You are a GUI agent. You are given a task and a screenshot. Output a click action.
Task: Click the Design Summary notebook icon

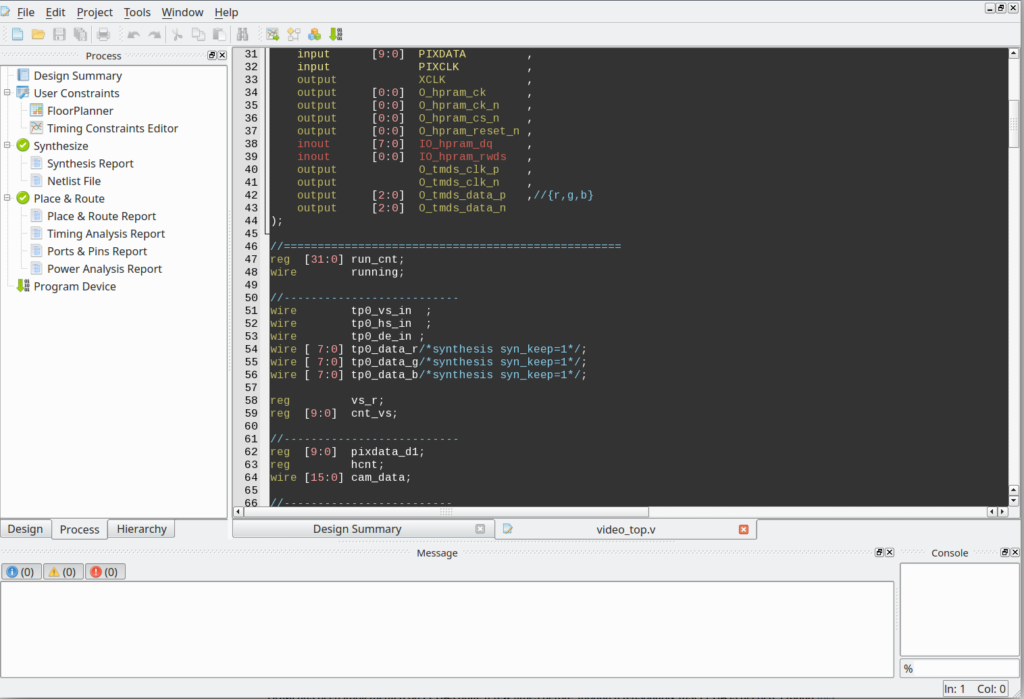pyautogui.click(x=23, y=75)
